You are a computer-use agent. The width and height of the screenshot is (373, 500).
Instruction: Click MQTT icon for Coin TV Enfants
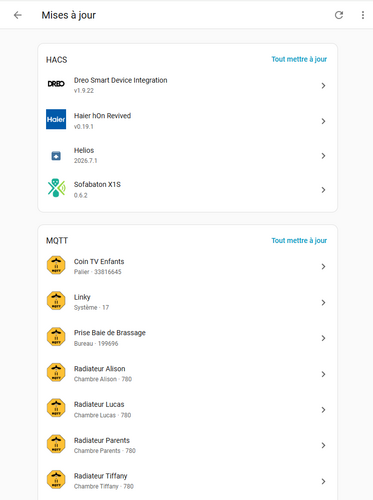[56, 265]
